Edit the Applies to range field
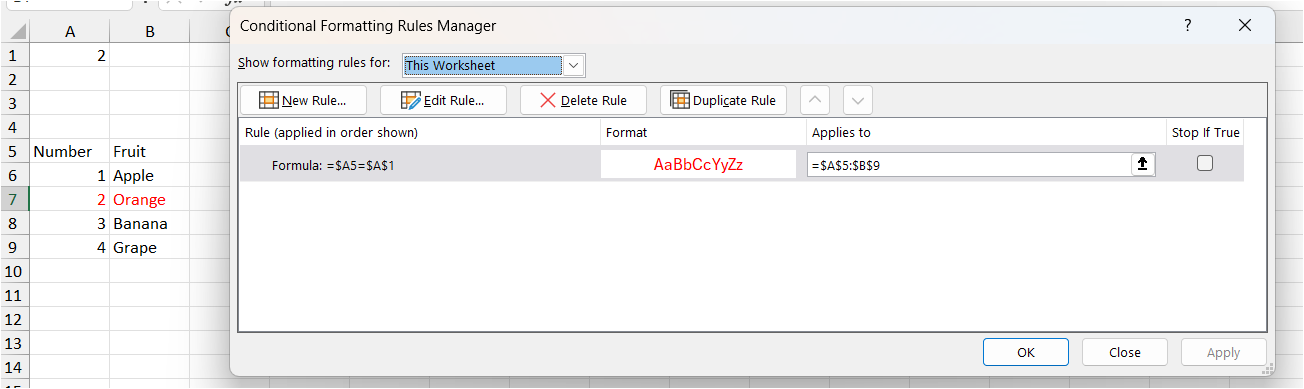The width and height of the screenshot is (1304, 389). tap(969, 164)
